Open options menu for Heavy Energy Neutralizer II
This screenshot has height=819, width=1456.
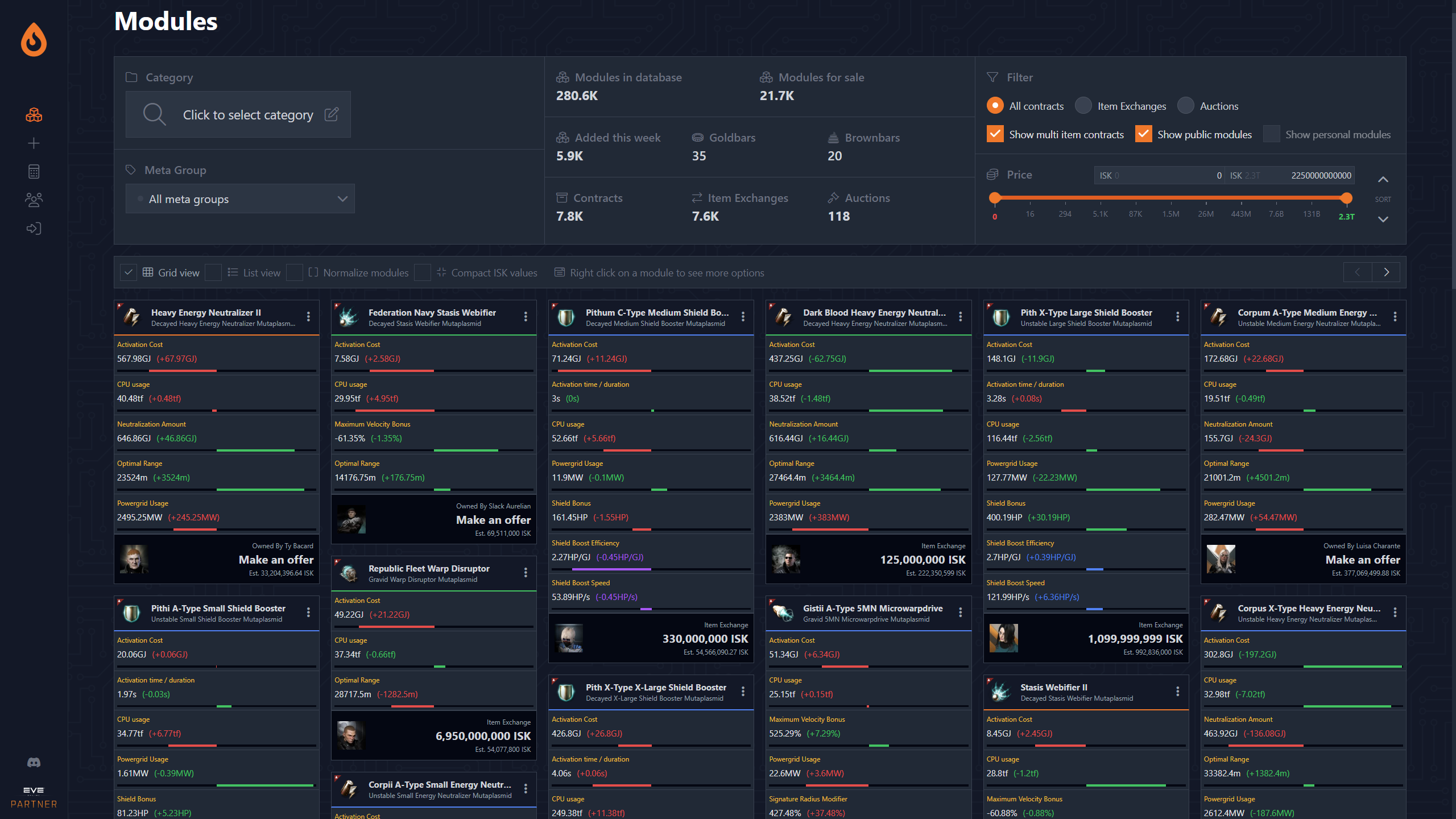(x=308, y=316)
